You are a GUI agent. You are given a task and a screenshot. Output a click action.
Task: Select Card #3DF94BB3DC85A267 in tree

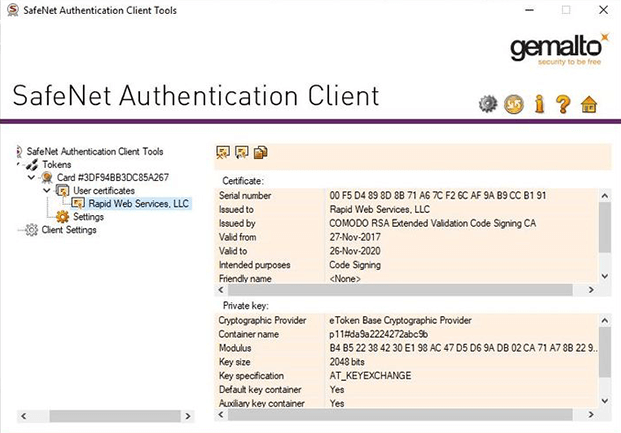113,177
